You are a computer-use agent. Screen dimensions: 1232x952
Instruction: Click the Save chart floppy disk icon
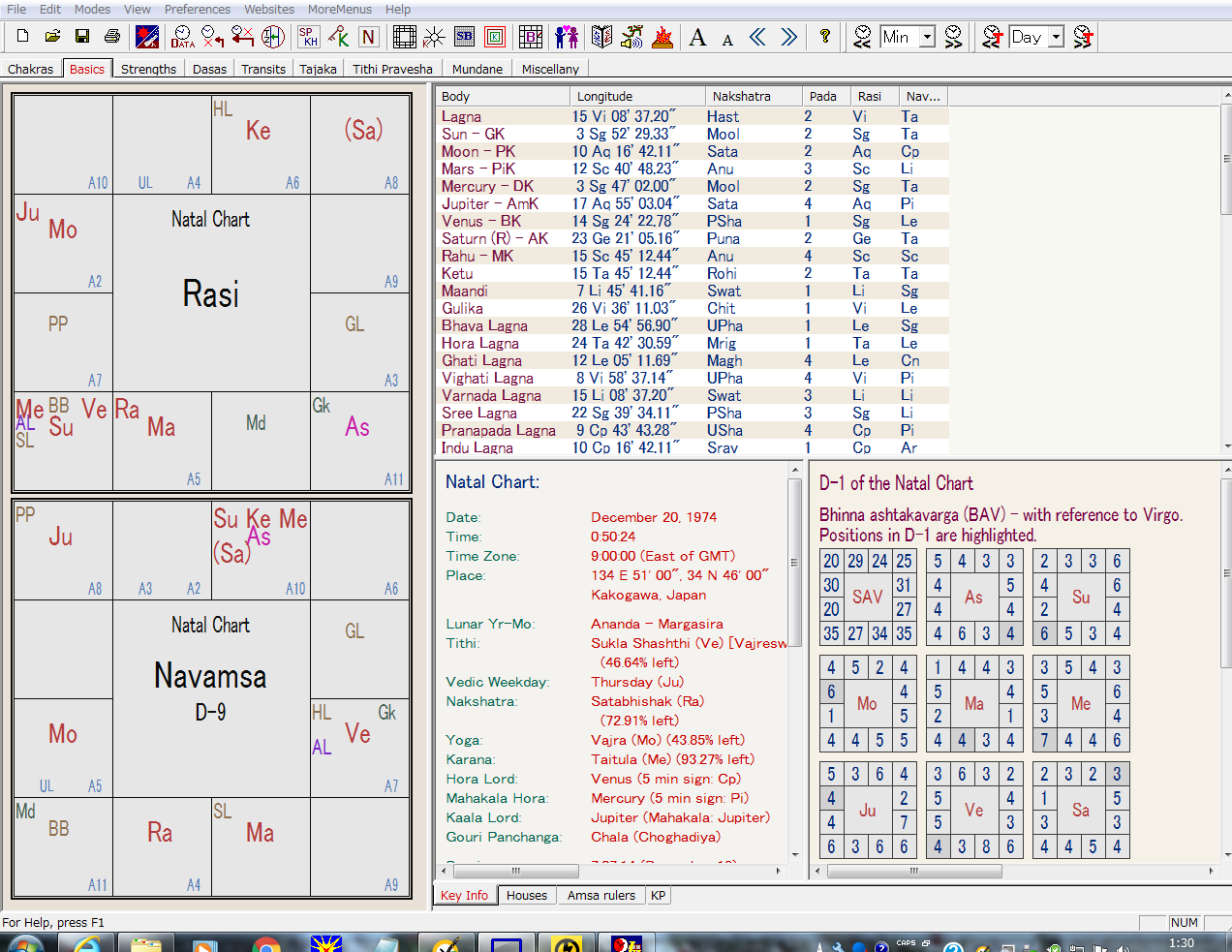click(82, 37)
